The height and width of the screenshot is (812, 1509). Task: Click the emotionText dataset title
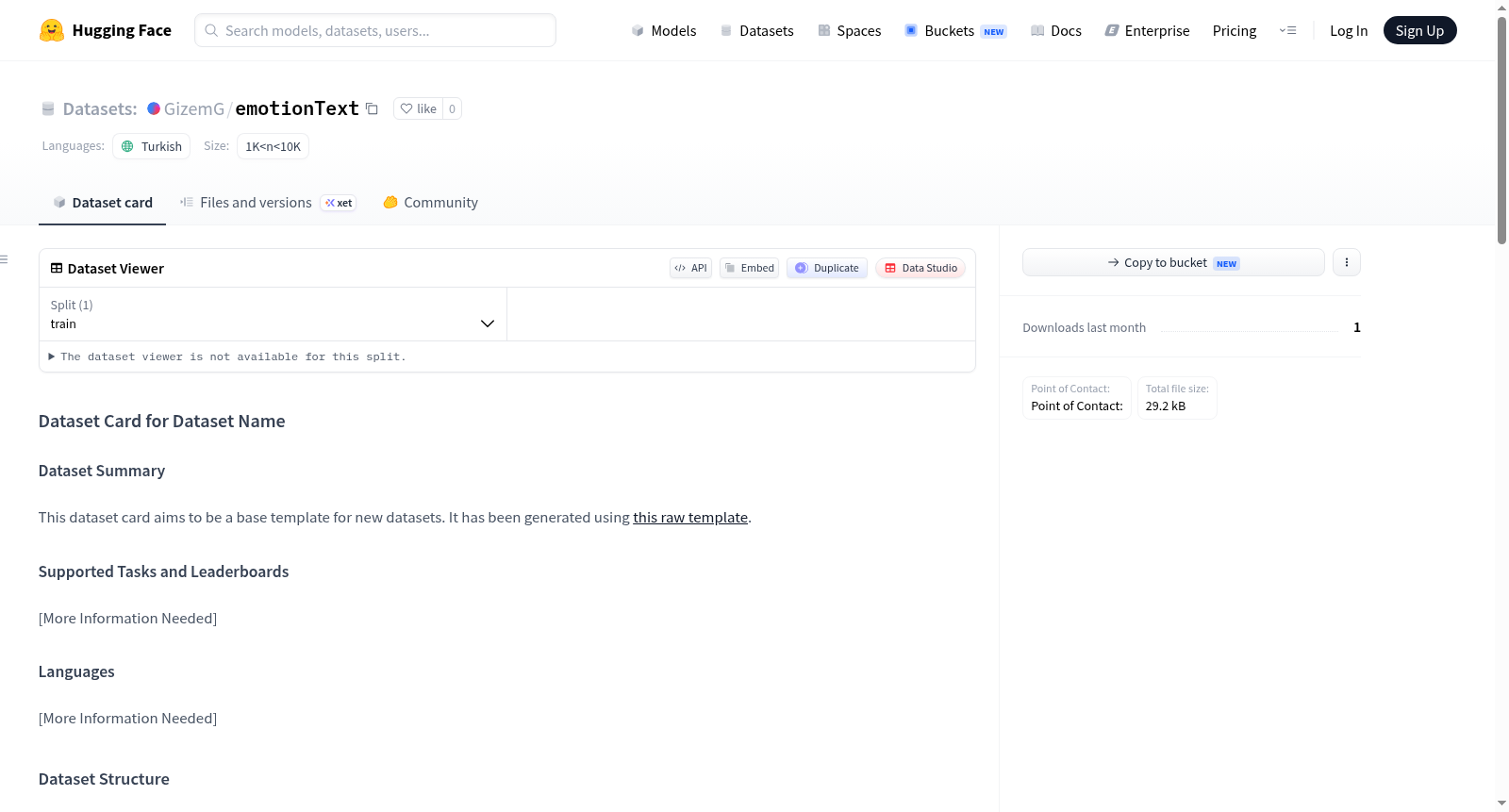[297, 108]
